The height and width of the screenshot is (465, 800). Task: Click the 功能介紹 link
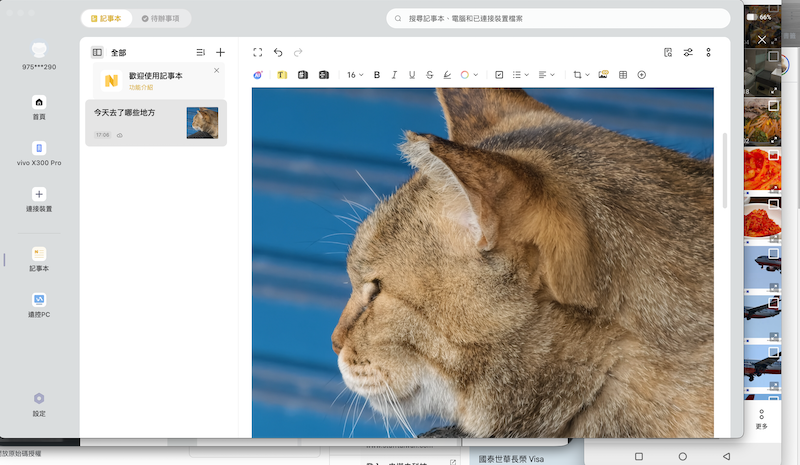tap(141, 88)
